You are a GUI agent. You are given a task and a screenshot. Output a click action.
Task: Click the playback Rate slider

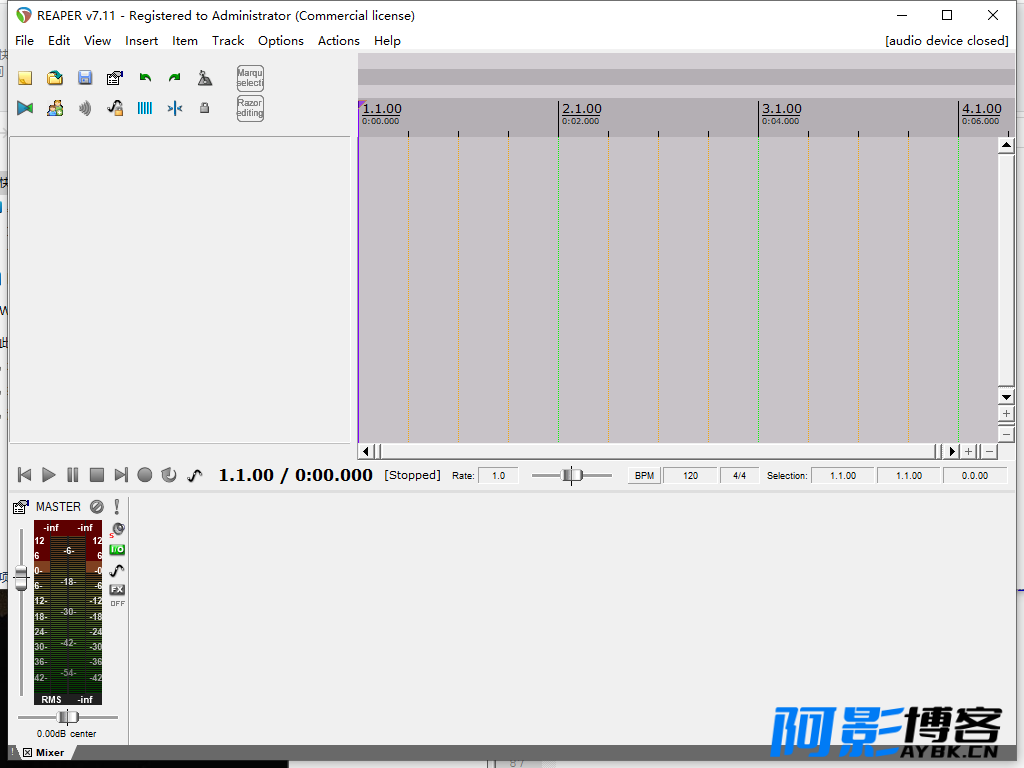click(571, 476)
